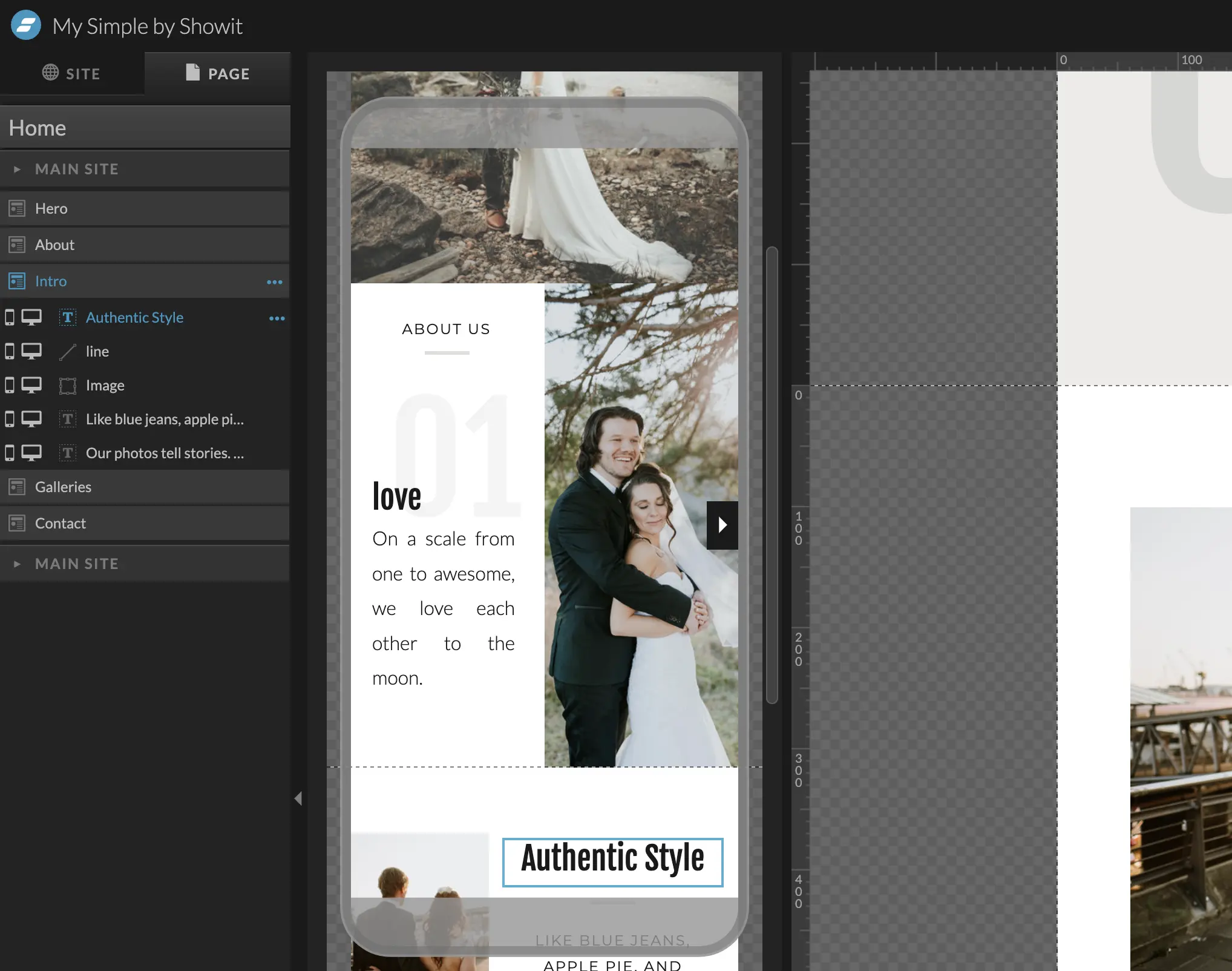Click the Contact canvas icon
The width and height of the screenshot is (1232, 971).
[x=16, y=522]
